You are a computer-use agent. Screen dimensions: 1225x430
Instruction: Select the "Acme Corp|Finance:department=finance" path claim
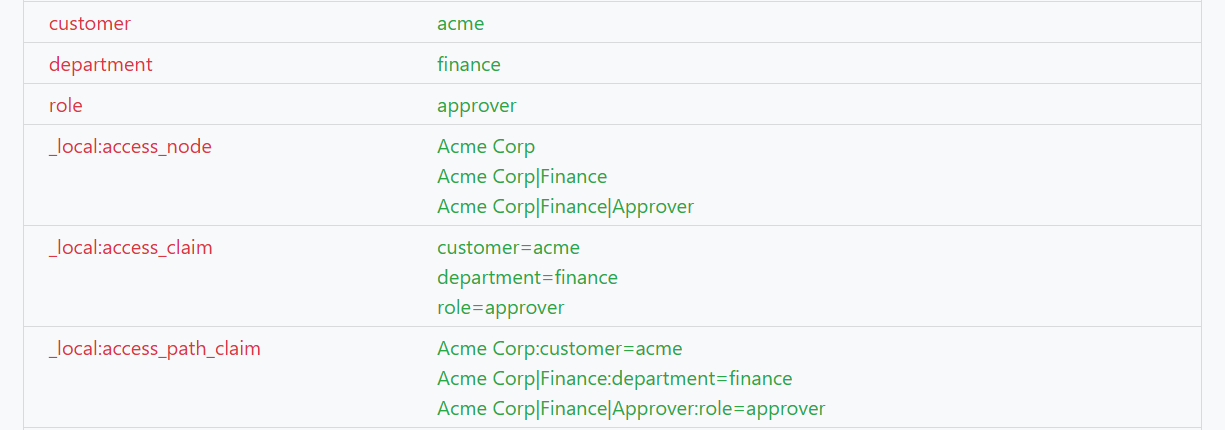[x=614, y=379]
